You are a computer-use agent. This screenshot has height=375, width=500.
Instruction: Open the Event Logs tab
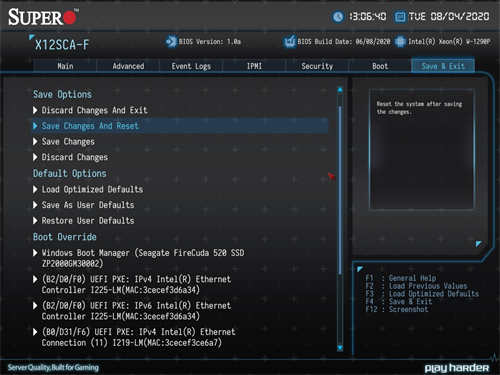click(x=191, y=66)
